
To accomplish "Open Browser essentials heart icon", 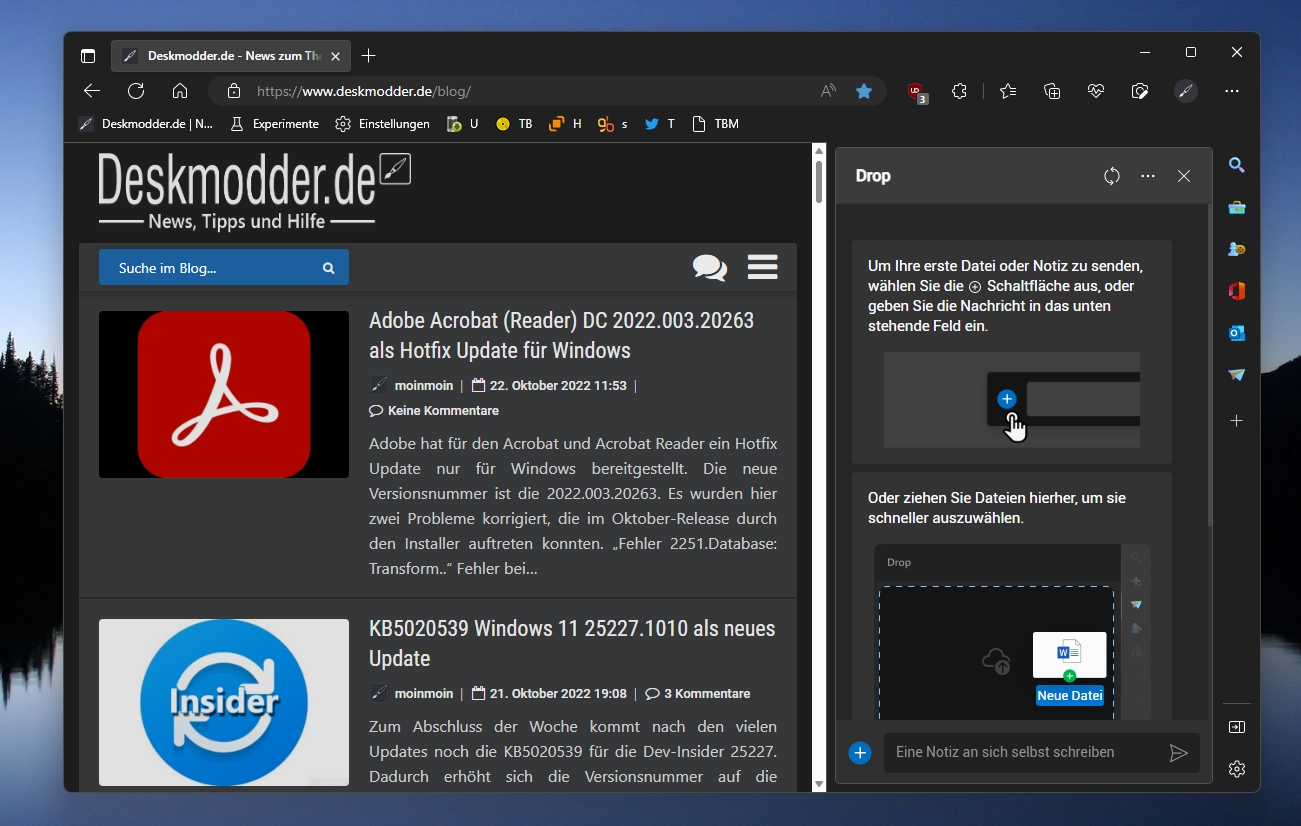I will 1096,91.
